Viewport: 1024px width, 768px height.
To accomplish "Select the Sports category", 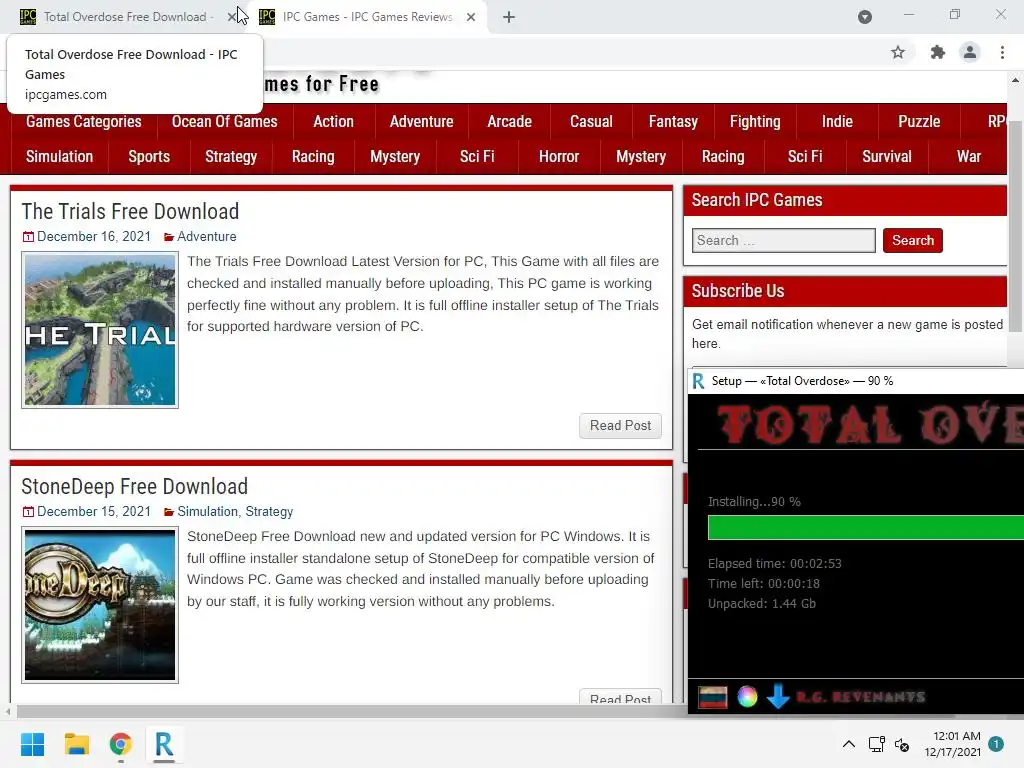I will click(x=149, y=157).
